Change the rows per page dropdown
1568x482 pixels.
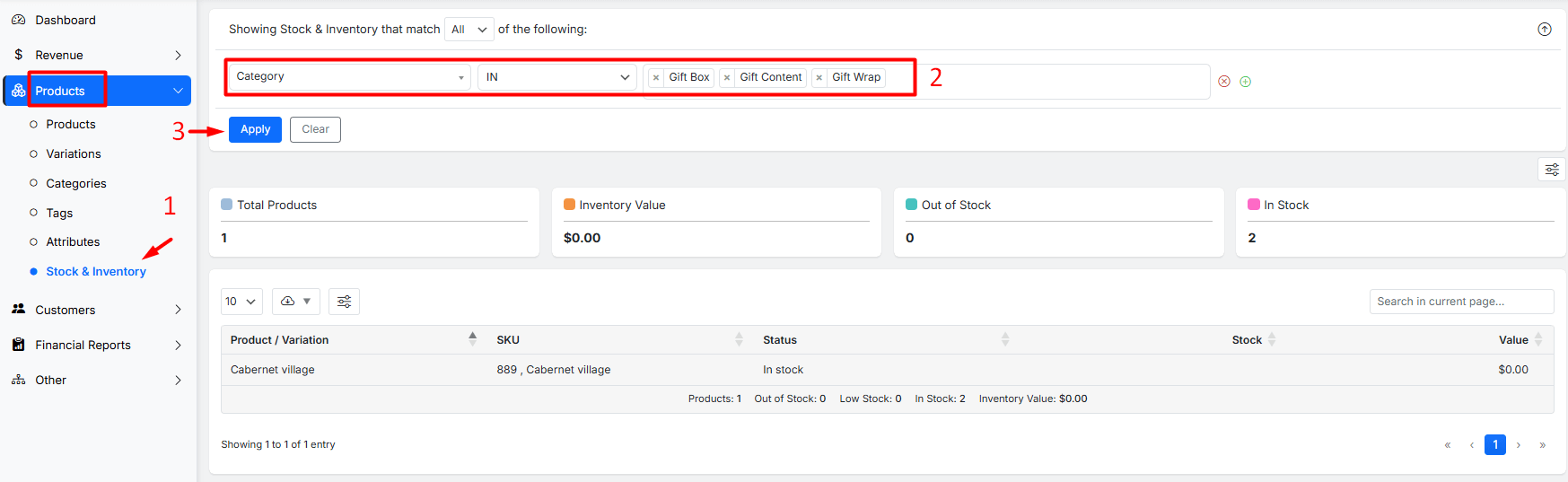coord(241,302)
